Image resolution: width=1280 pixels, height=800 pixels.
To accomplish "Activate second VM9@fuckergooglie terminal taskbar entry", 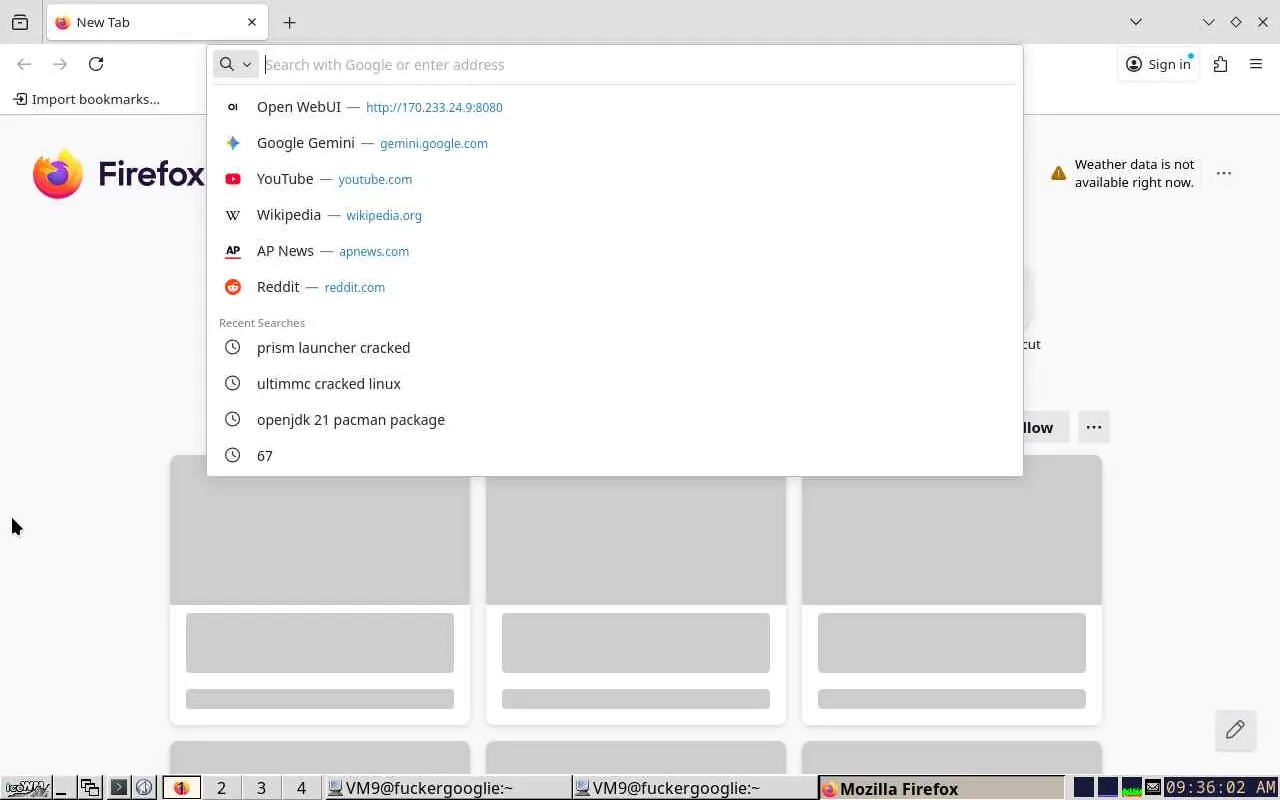I will coord(695,788).
